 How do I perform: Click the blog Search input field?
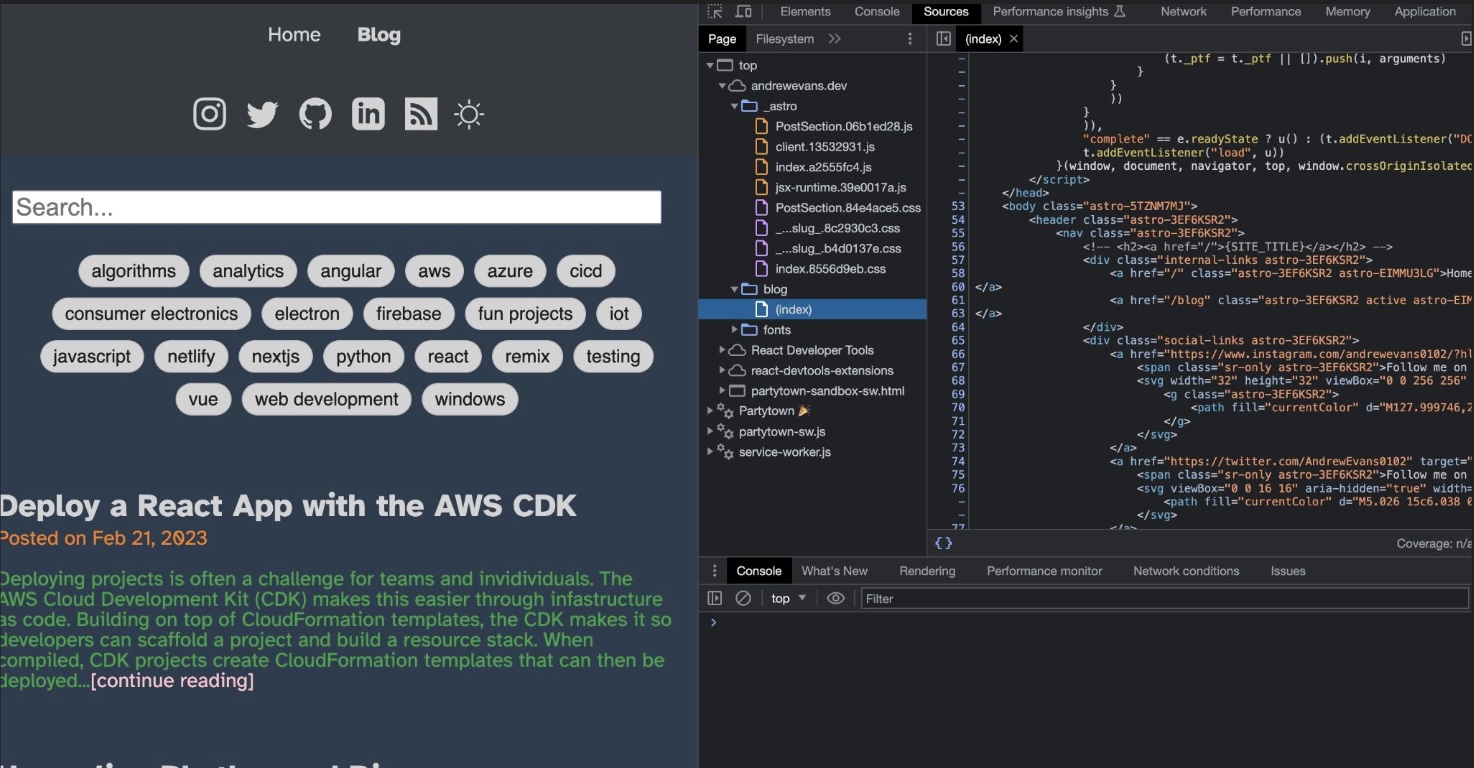pos(336,207)
